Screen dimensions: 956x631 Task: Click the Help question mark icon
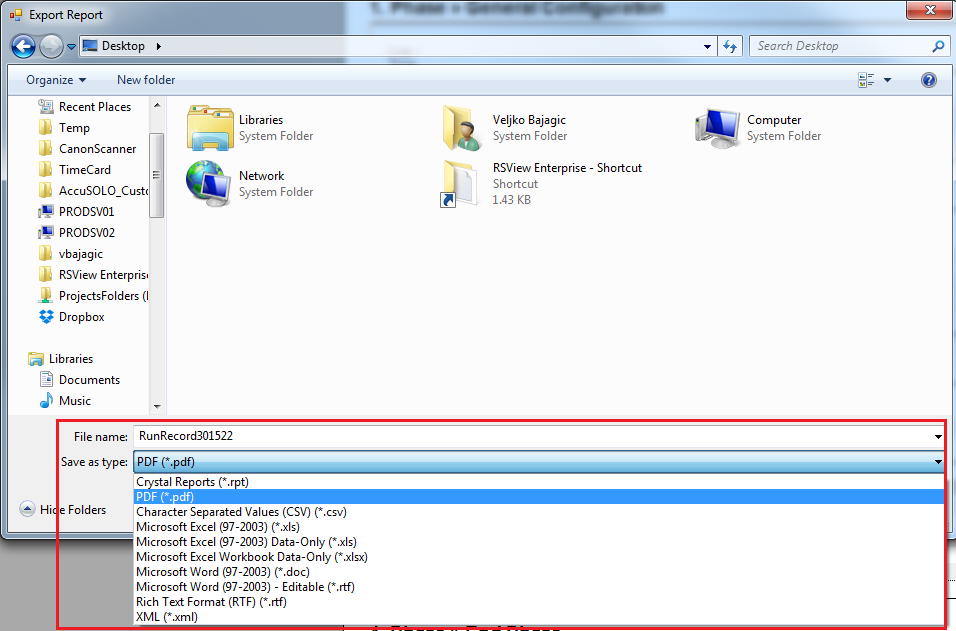point(928,80)
